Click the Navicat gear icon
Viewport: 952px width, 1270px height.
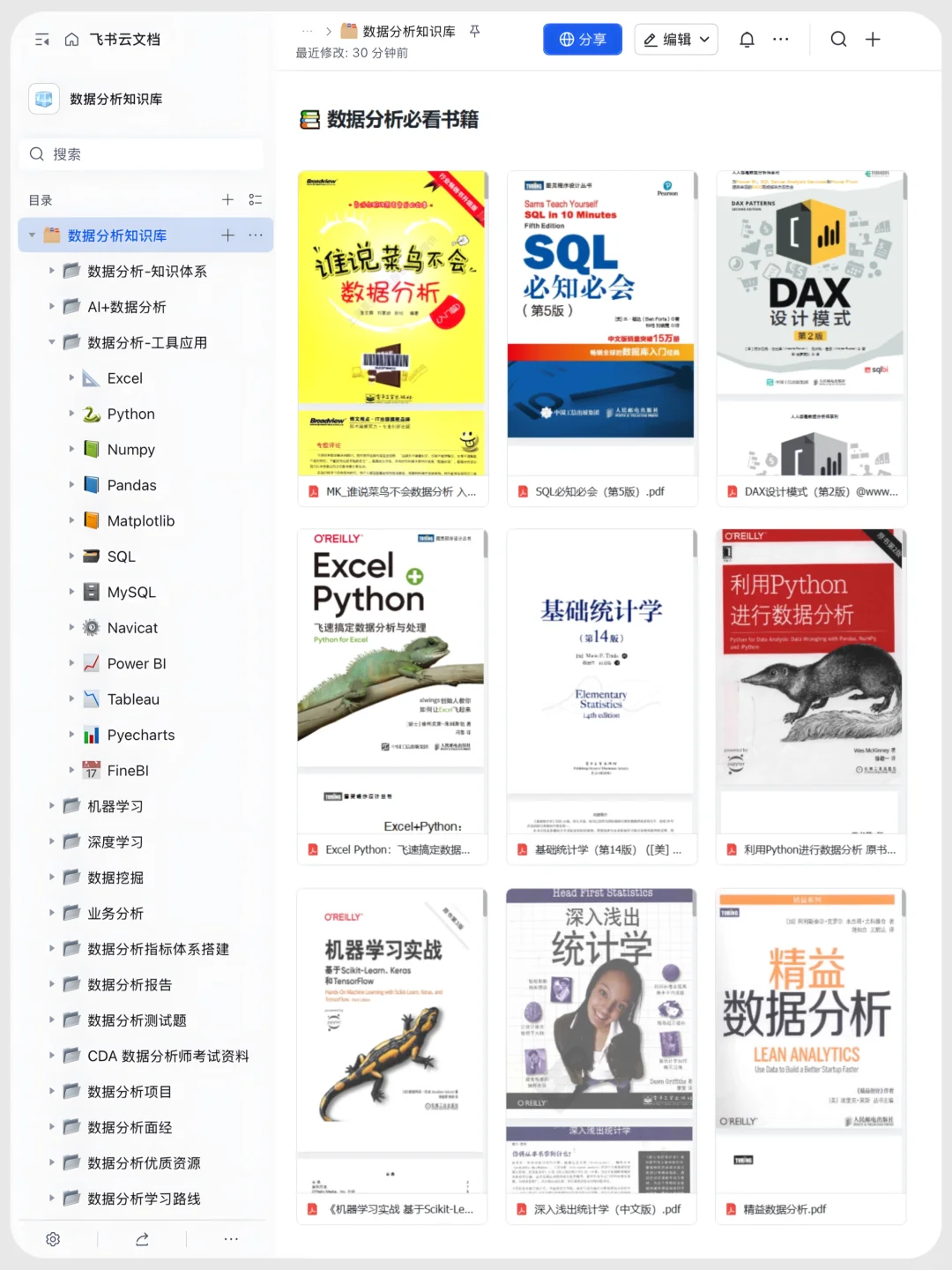(x=91, y=628)
